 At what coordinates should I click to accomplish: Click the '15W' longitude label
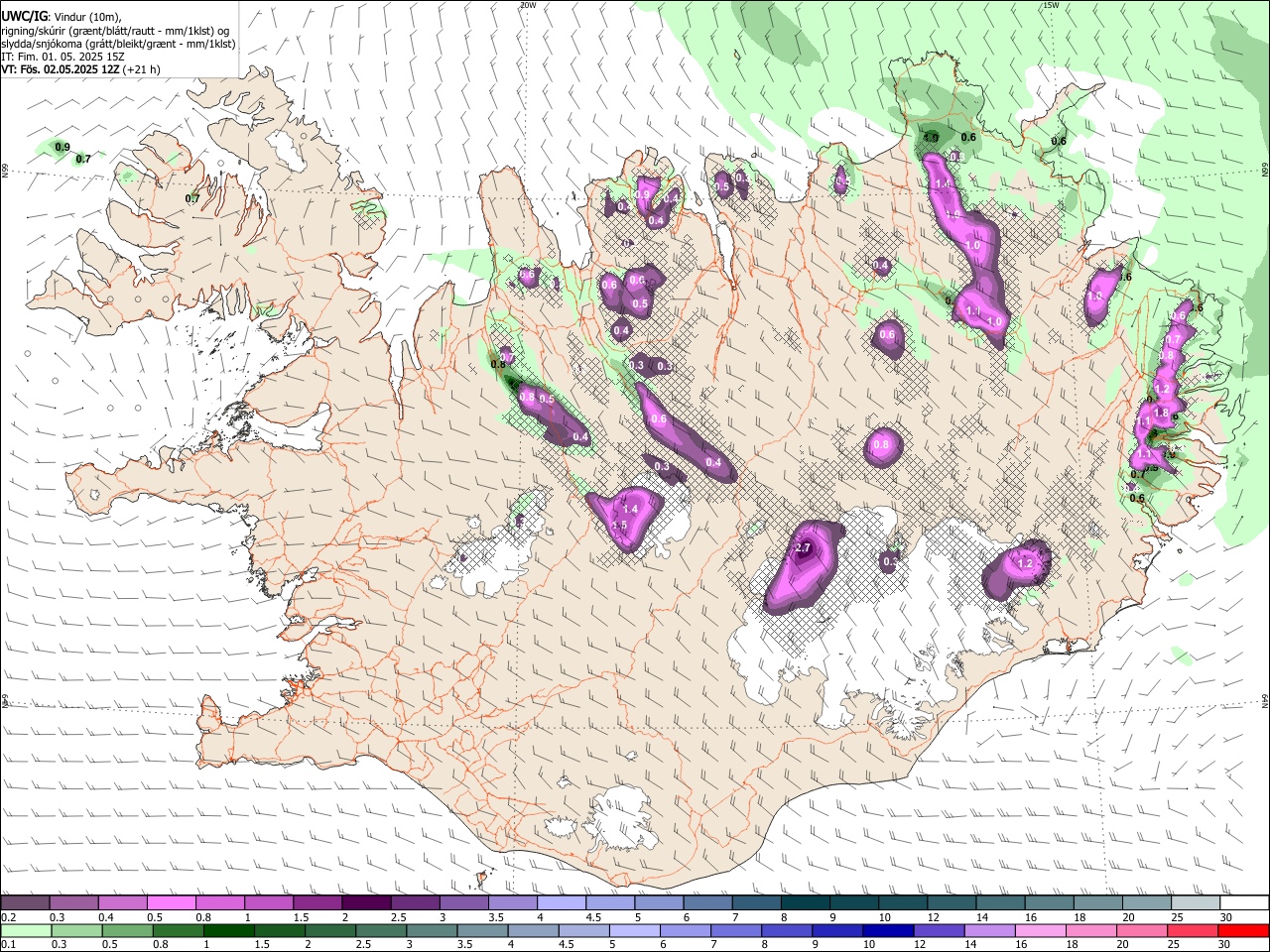[x=1051, y=5]
